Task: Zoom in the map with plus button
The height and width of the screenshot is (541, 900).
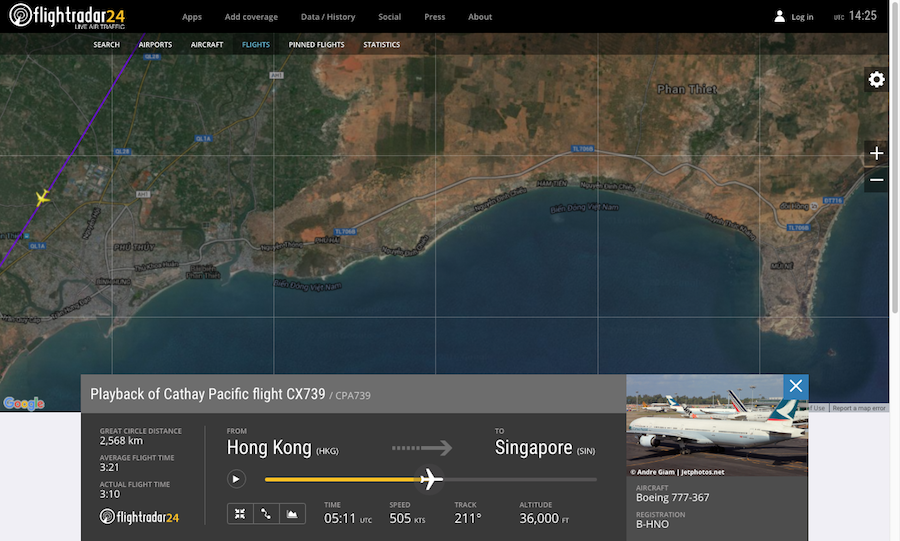Action: click(876, 153)
